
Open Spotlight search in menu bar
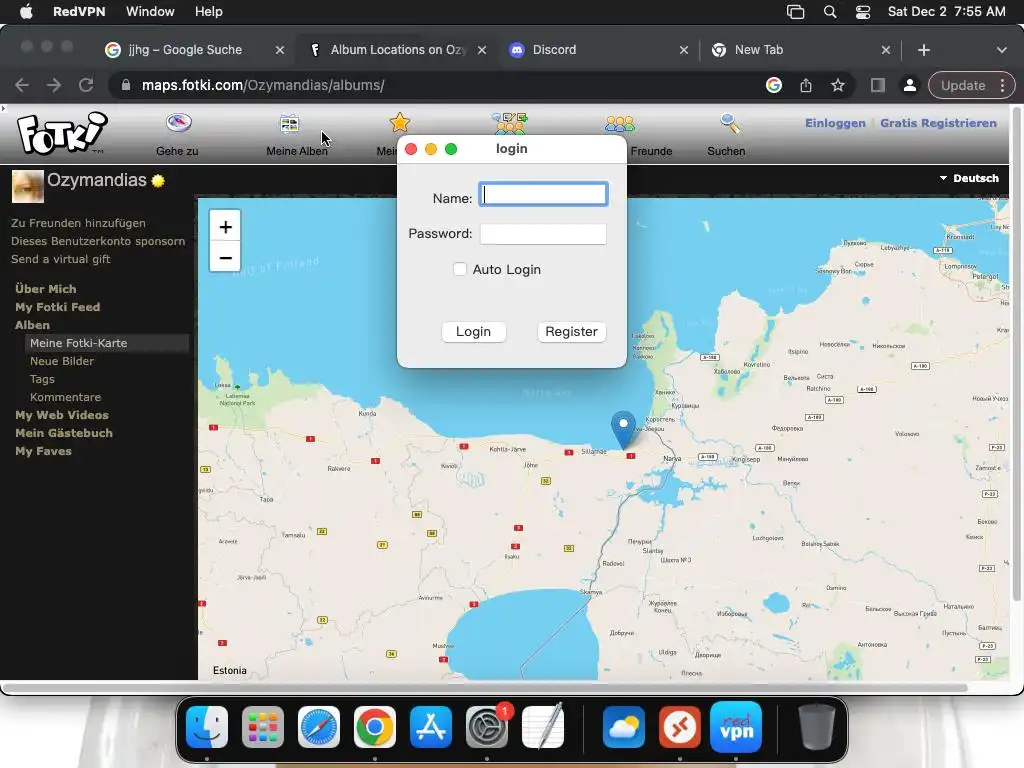[x=829, y=12]
